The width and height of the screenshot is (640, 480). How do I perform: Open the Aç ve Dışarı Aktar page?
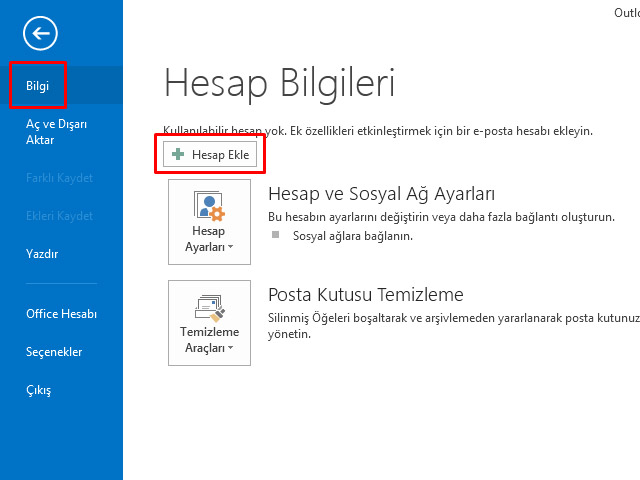[56, 132]
